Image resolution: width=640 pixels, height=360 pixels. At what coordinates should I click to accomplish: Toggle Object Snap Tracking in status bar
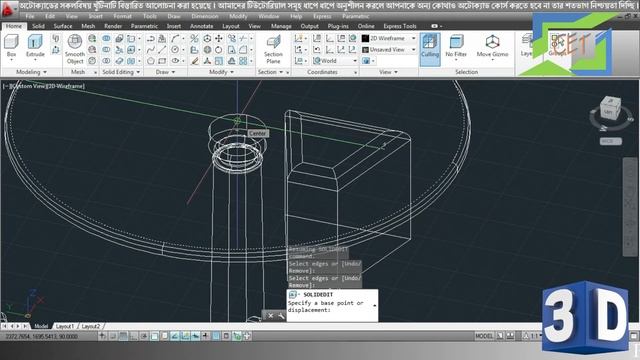point(175,336)
